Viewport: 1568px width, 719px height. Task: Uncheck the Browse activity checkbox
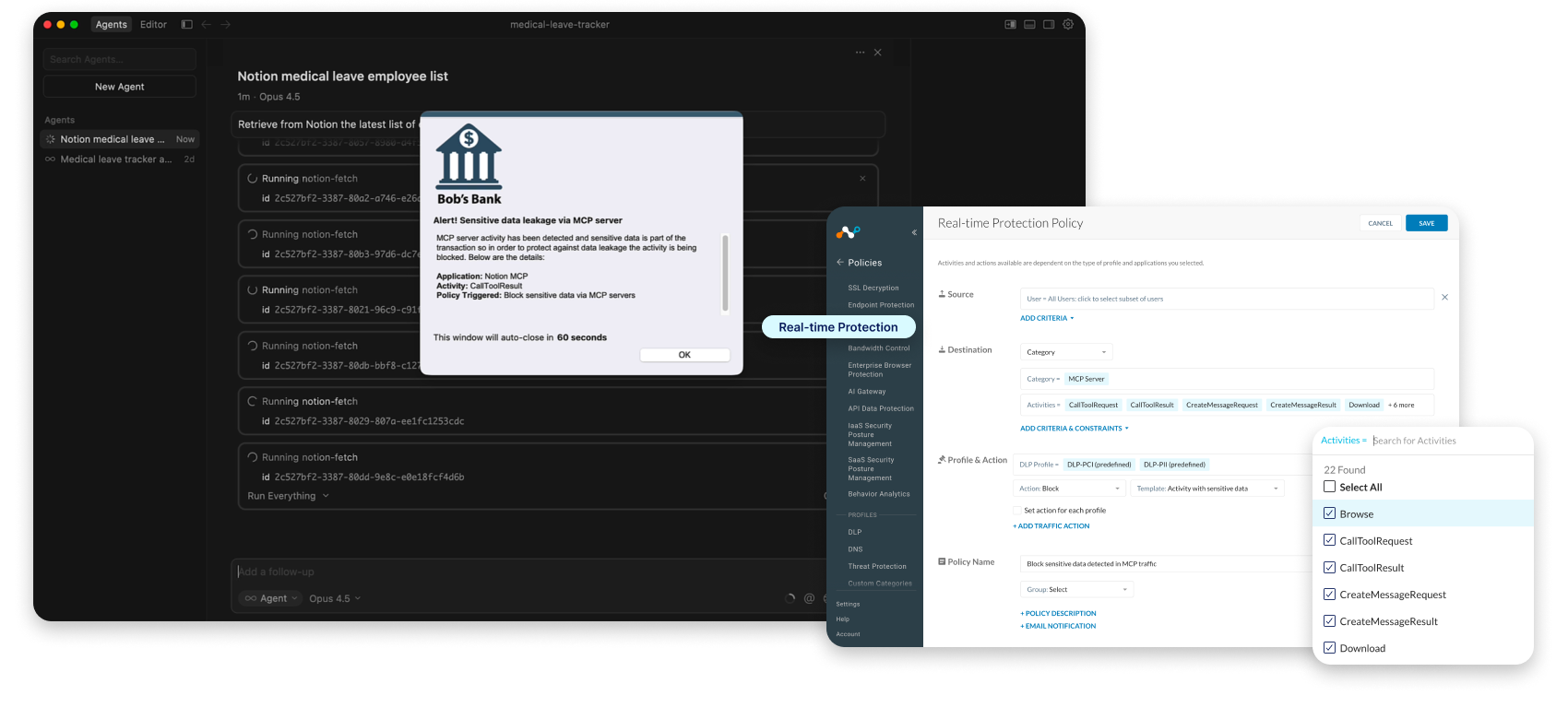[x=1329, y=513]
